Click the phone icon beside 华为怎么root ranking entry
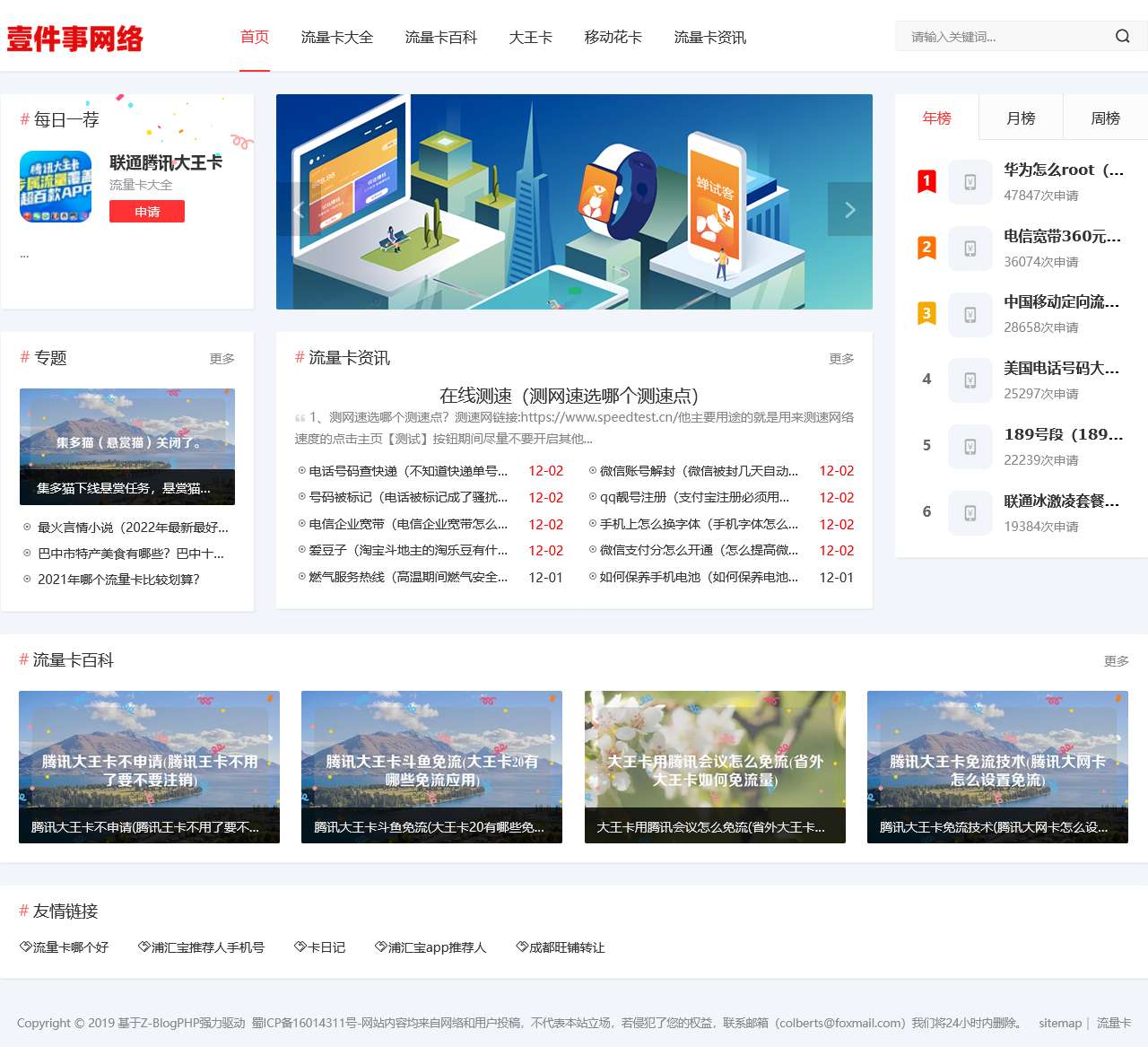 (970, 182)
